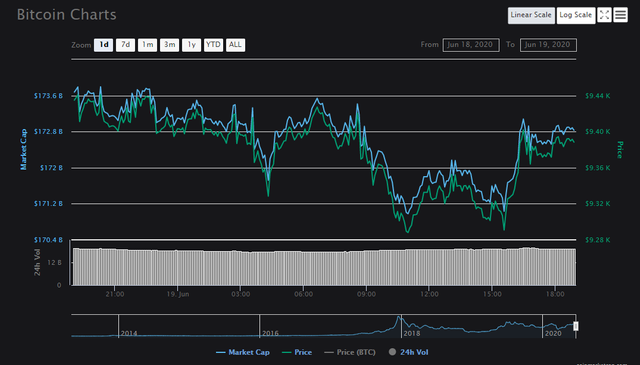
Task: Select the YTD zoom range
Action: 213,45
